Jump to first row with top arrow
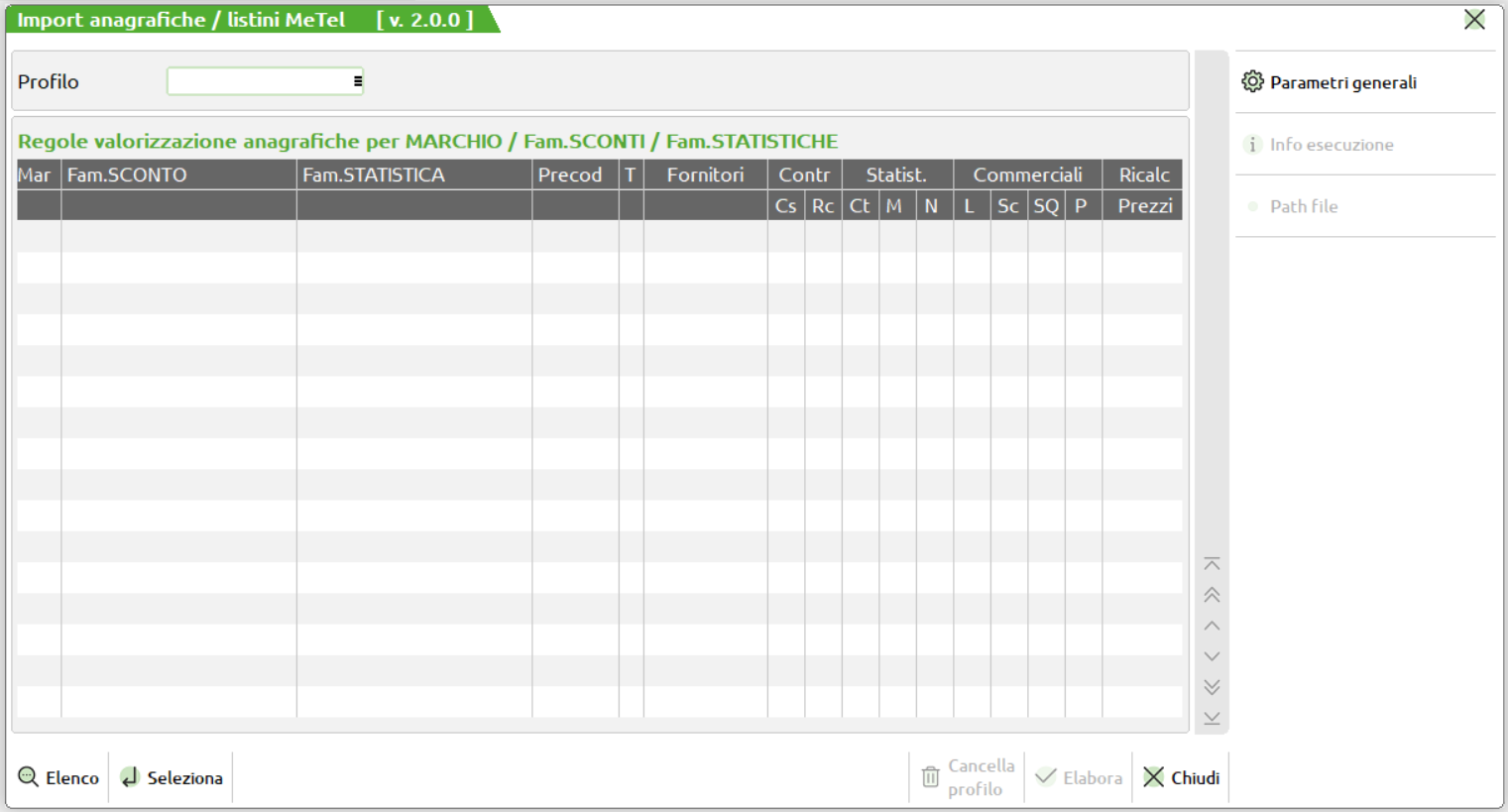Viewport: 1508px width, 812px height. [x=1212, y=564]
